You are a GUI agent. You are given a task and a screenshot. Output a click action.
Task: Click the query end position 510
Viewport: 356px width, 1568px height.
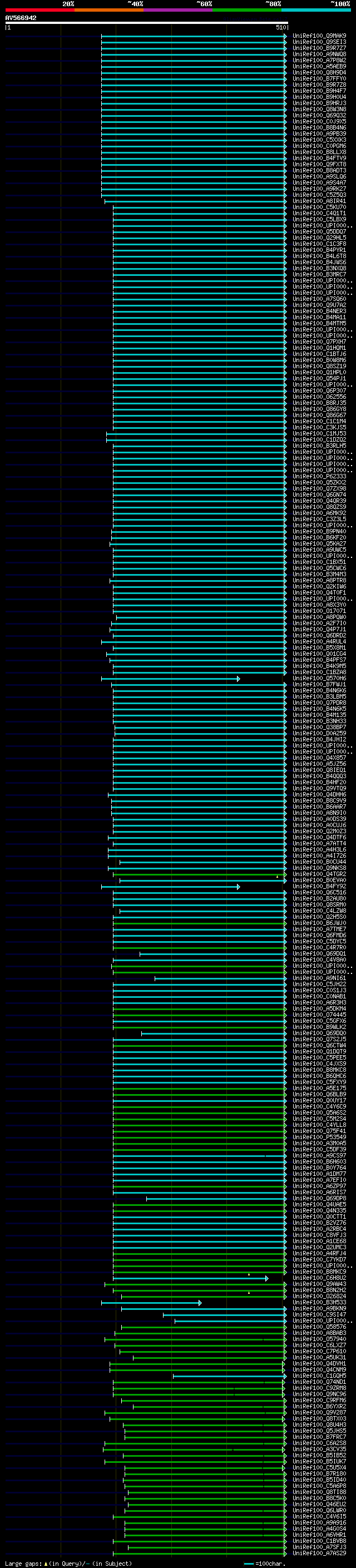click(x=280, y=27)
